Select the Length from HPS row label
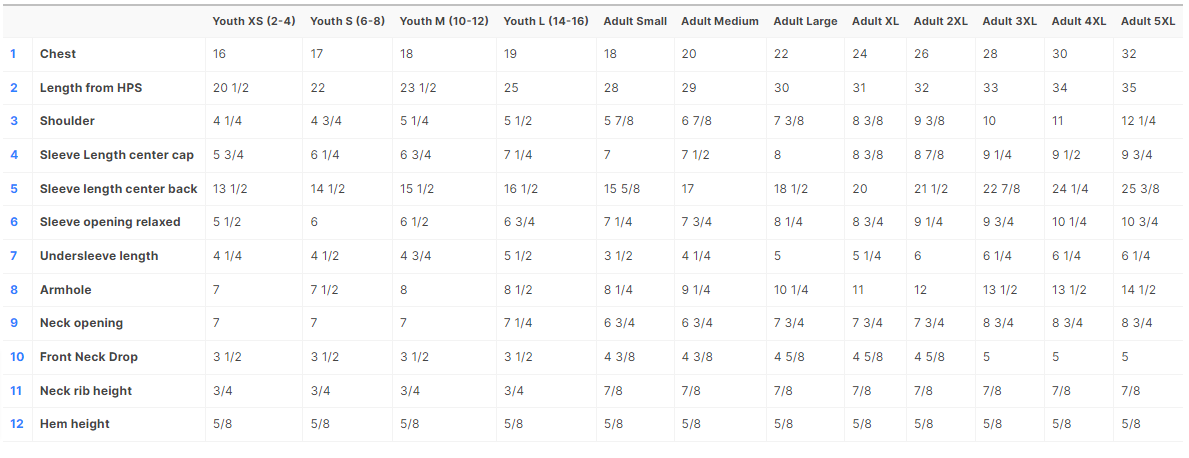 pyautogui.click(x=91, y=88)
